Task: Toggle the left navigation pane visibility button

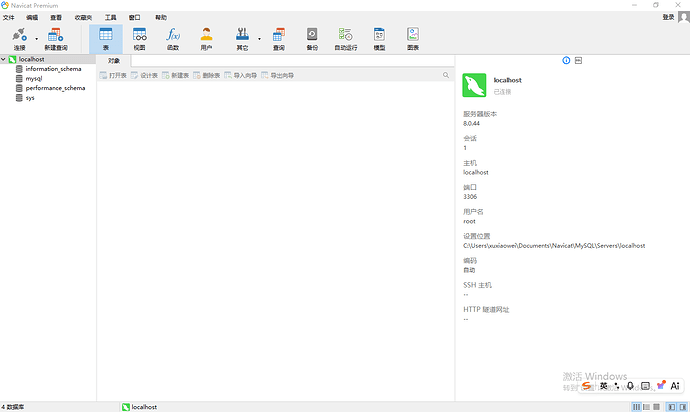Action: click(x=672, y=407)
